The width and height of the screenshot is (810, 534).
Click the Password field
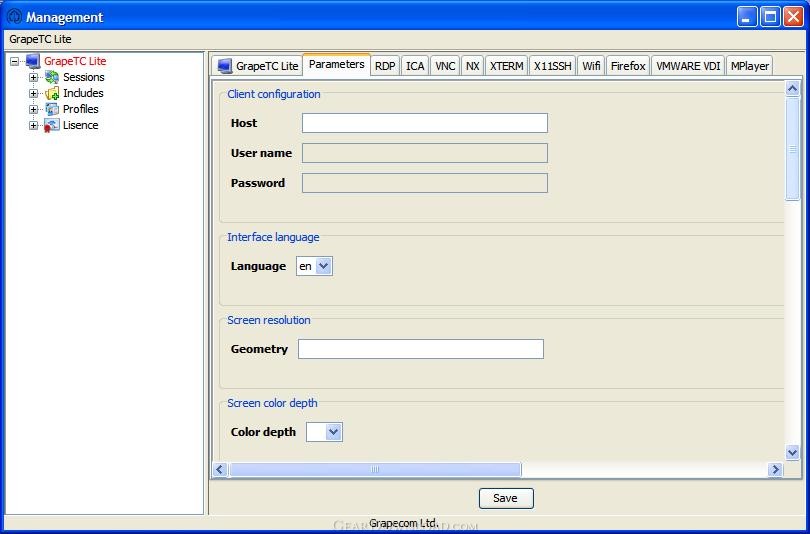[425, 183]
